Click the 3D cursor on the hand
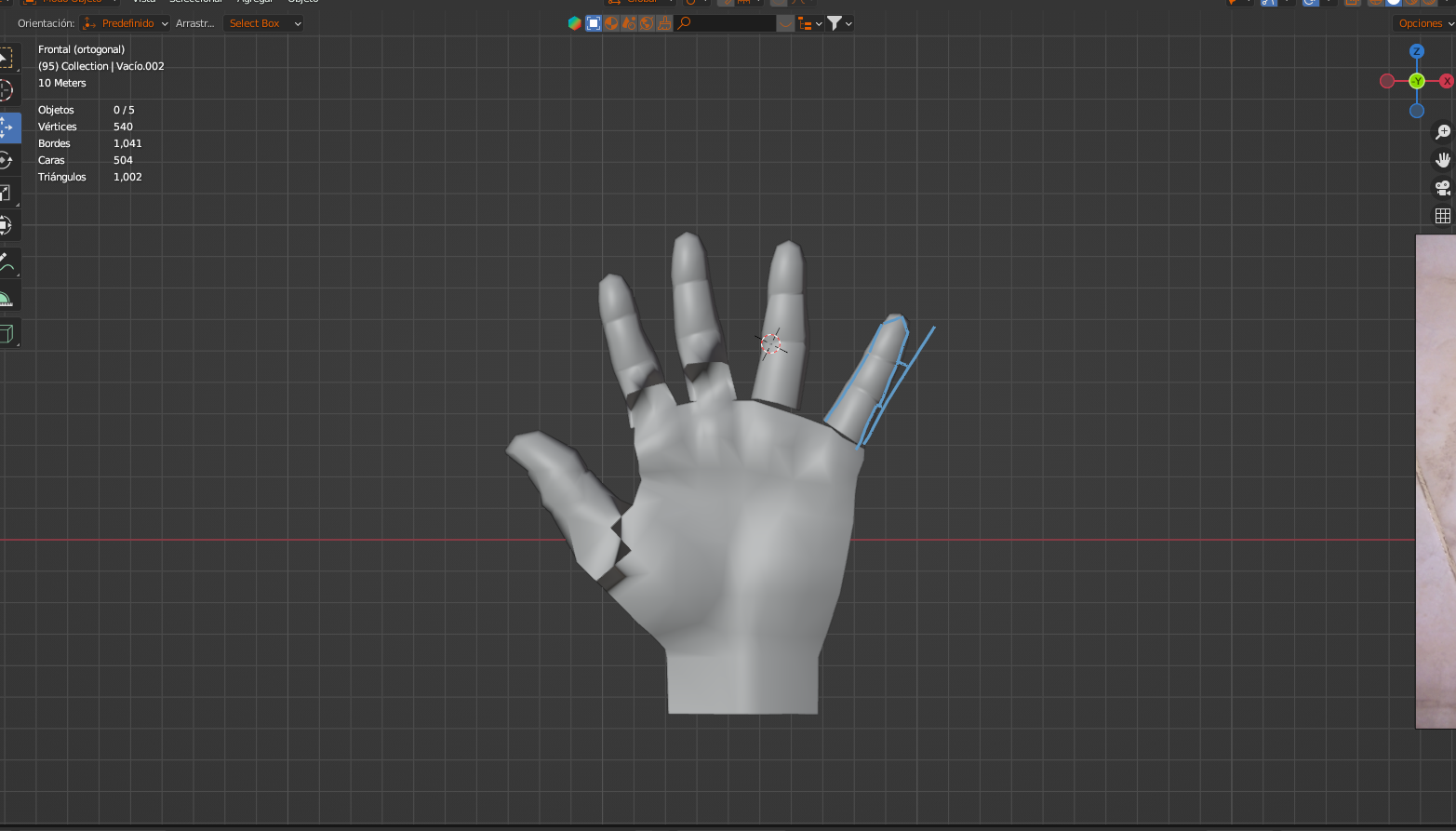This screenshot has width=1456, height=831. tap(770, 343)
